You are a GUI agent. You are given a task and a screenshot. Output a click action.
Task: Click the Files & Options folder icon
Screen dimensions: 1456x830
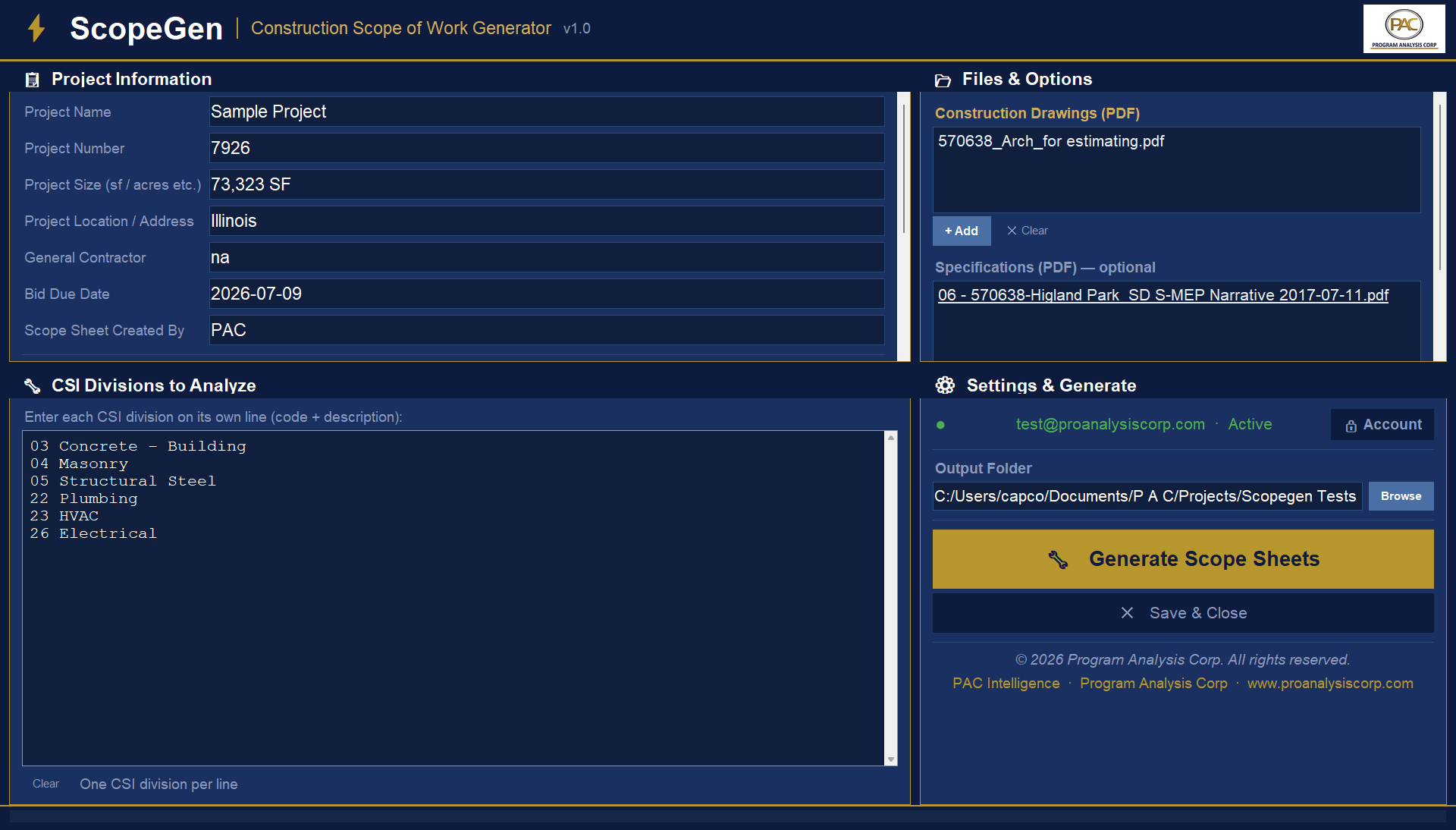click(x=943, y=80)
